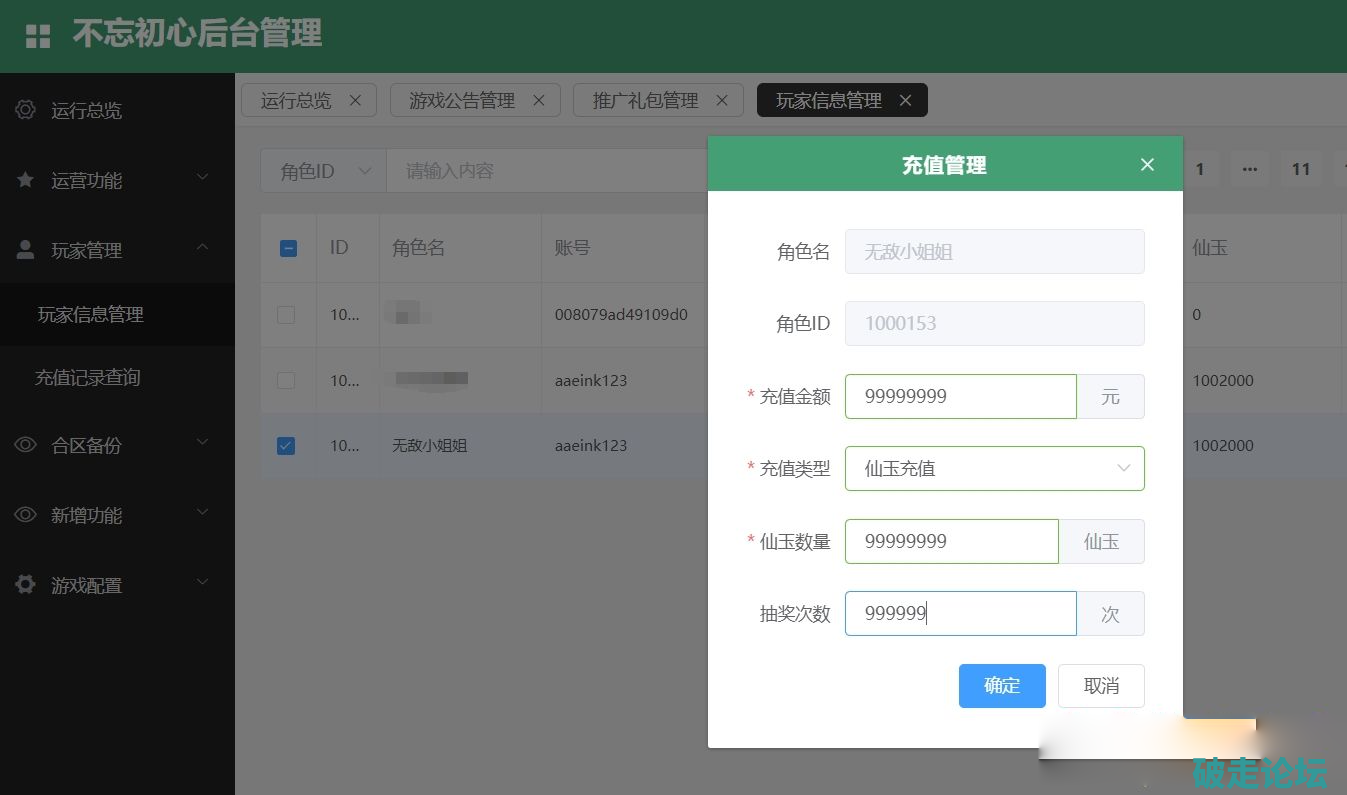This screenshot has height=795, width=1347.
Task: Close the 充值管理 dialog with X
Action: tap(1147, 165)
